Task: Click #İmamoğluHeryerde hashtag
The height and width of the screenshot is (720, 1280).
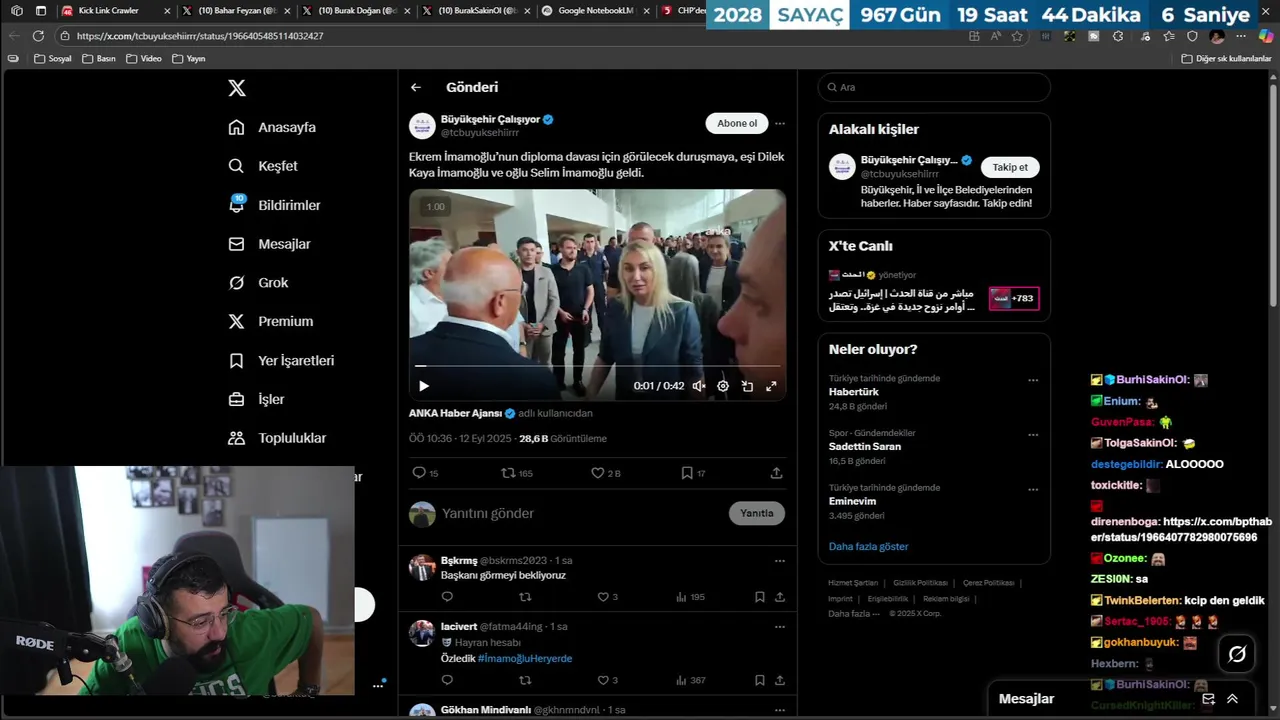Action: click(x=525, y=659)
